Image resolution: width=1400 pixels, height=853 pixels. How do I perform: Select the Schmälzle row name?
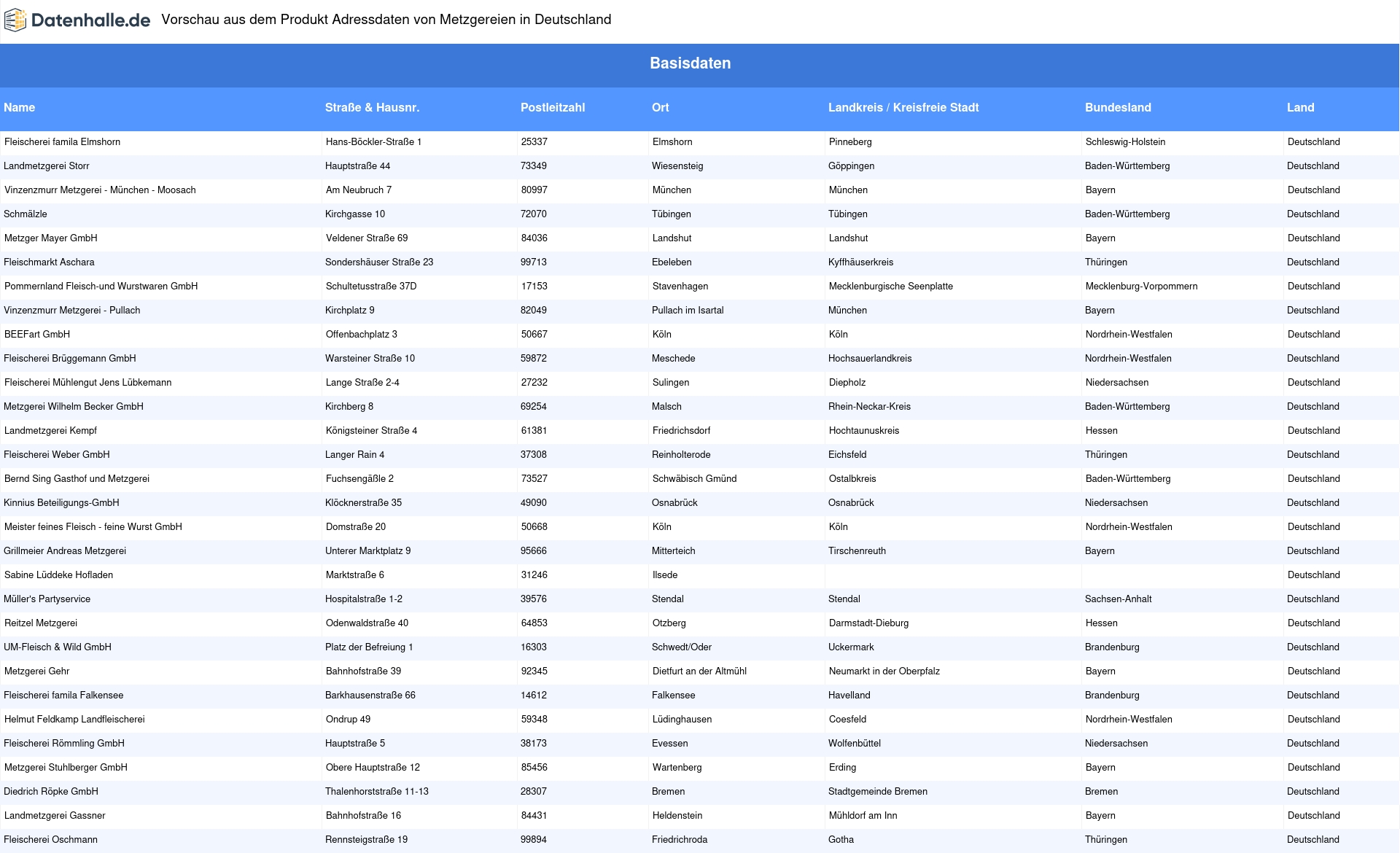(x=26, y=214)
